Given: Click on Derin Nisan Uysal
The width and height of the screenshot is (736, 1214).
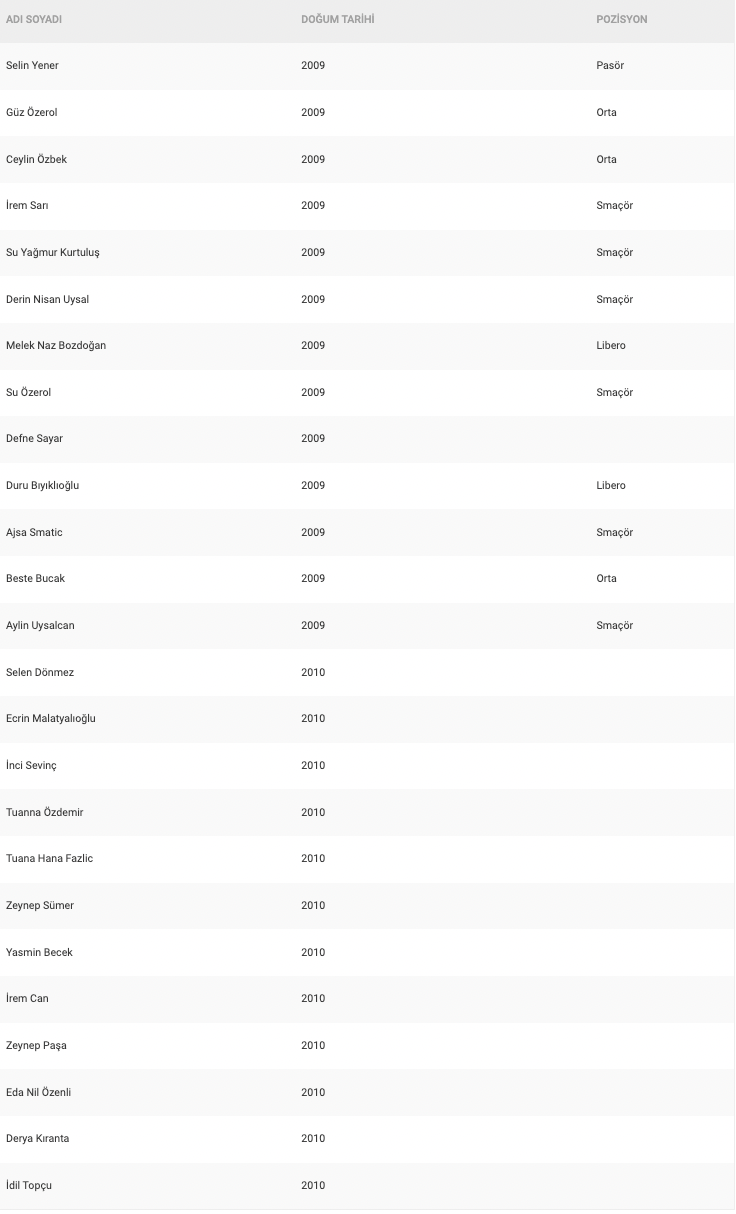Looking at the screenshot, I should 47,300.
